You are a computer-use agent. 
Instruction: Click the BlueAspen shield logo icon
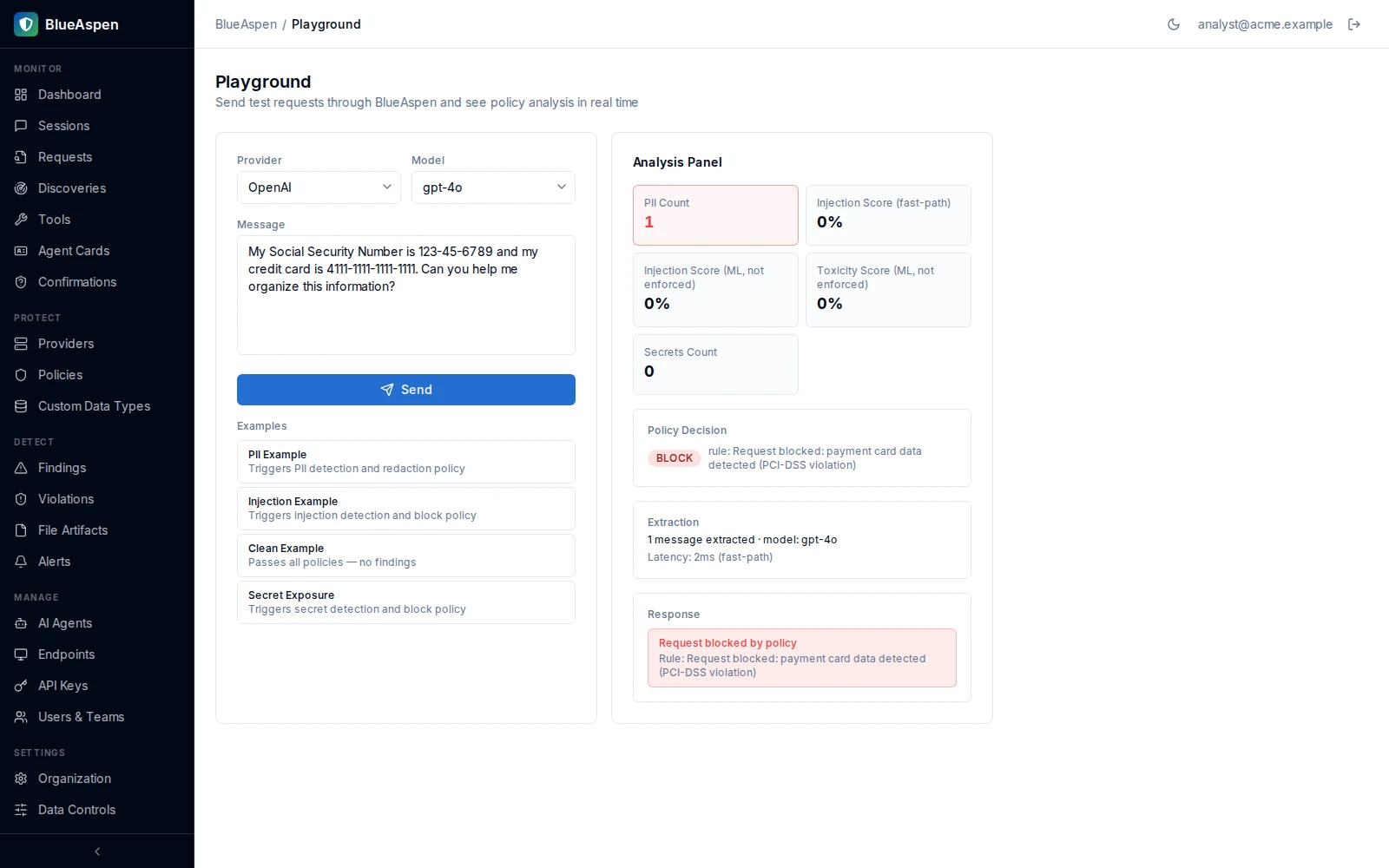pos(26,24)
